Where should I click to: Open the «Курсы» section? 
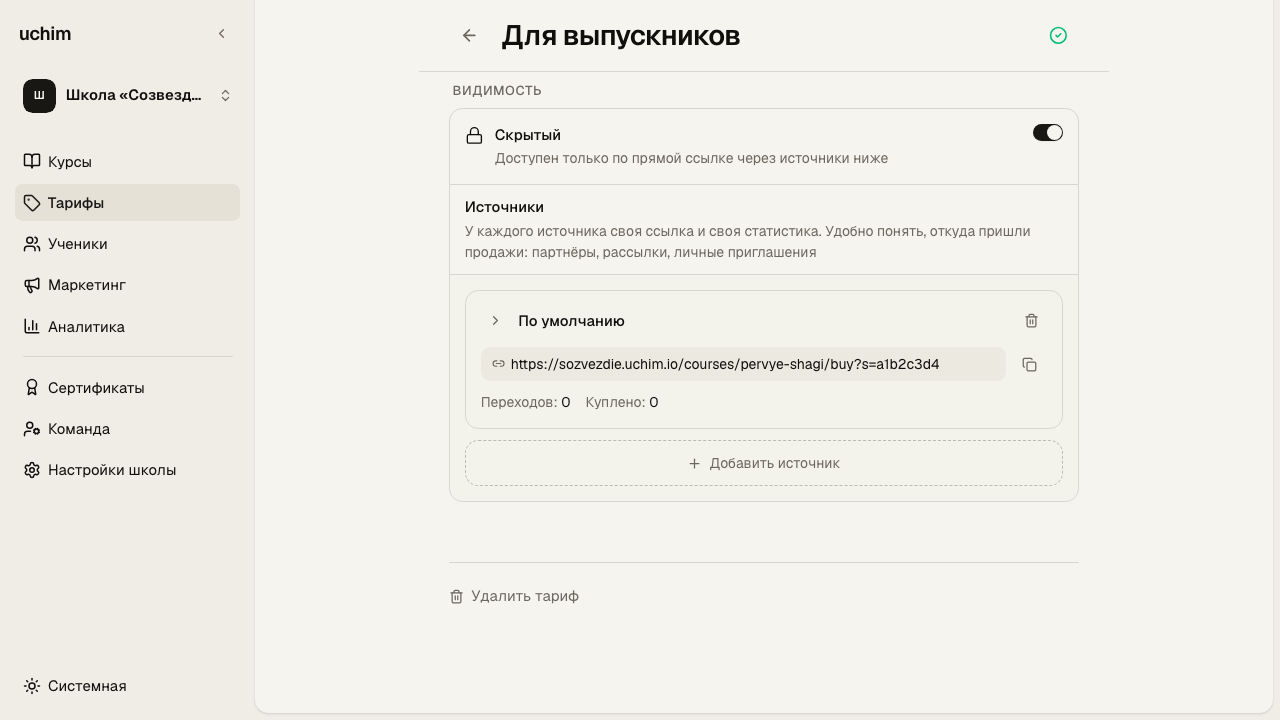pos(127,162)
